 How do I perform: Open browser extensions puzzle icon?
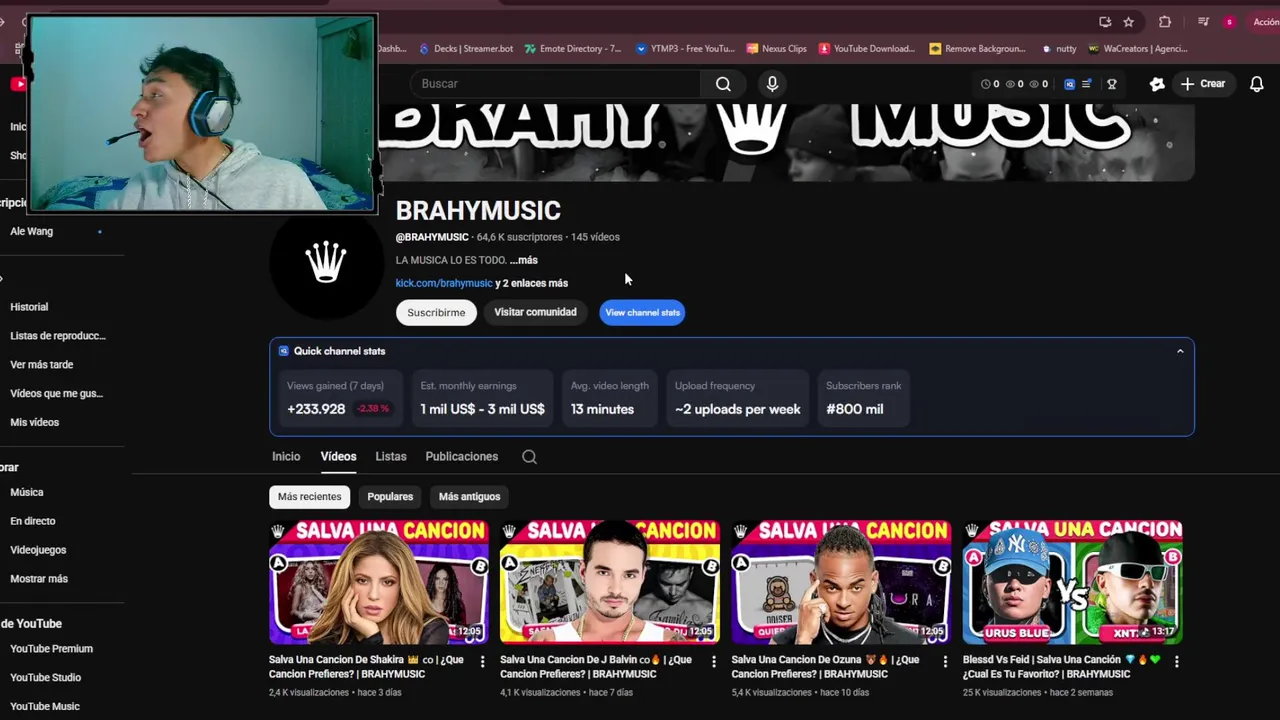pyautogui.click(x=1165, y=22)
